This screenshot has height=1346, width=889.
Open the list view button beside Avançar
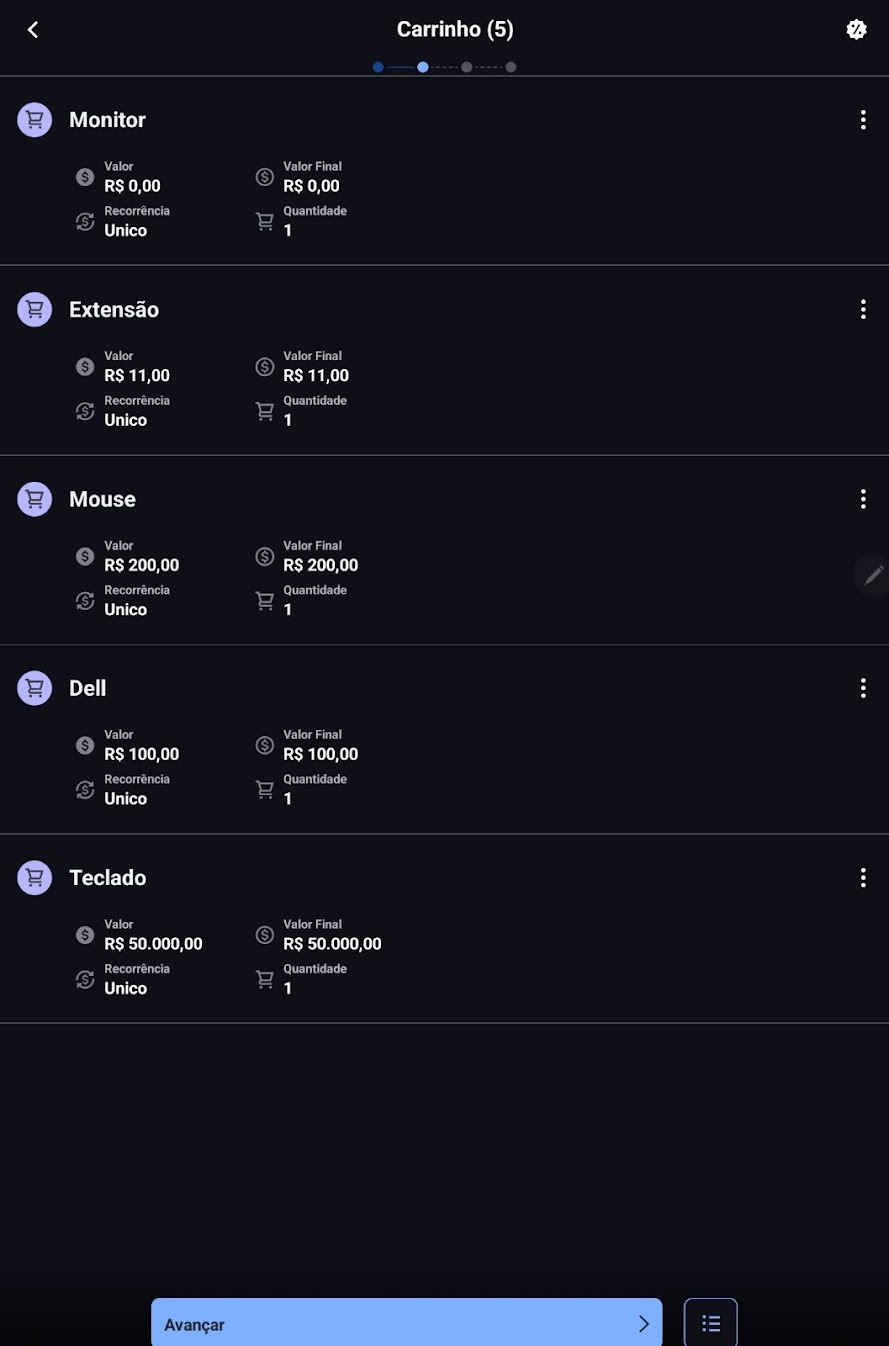pyautogui.click(x=711, y=1323)
